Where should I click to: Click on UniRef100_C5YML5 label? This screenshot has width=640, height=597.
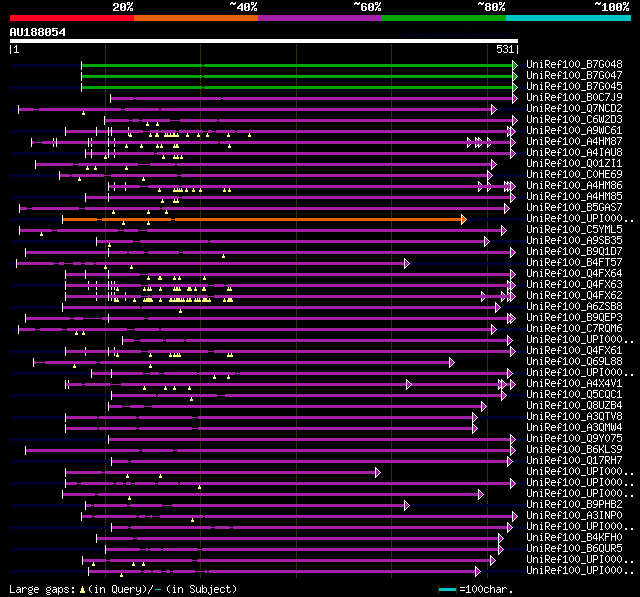(574, 230)
